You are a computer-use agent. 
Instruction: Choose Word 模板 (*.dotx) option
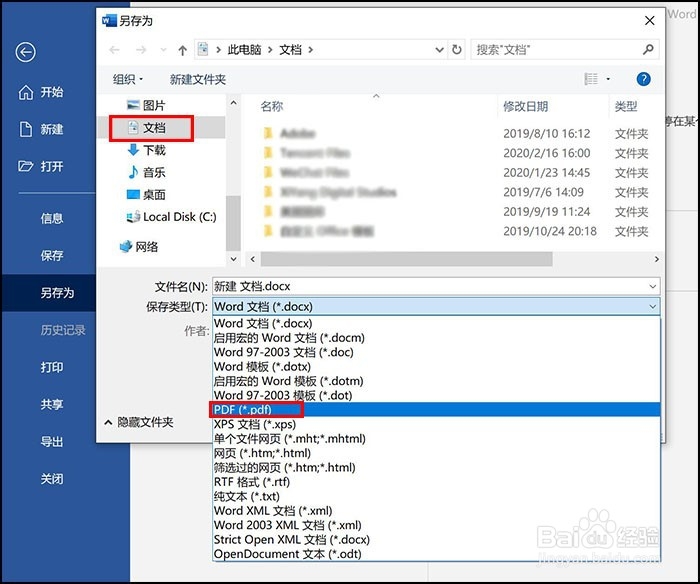tap(436, 367)
